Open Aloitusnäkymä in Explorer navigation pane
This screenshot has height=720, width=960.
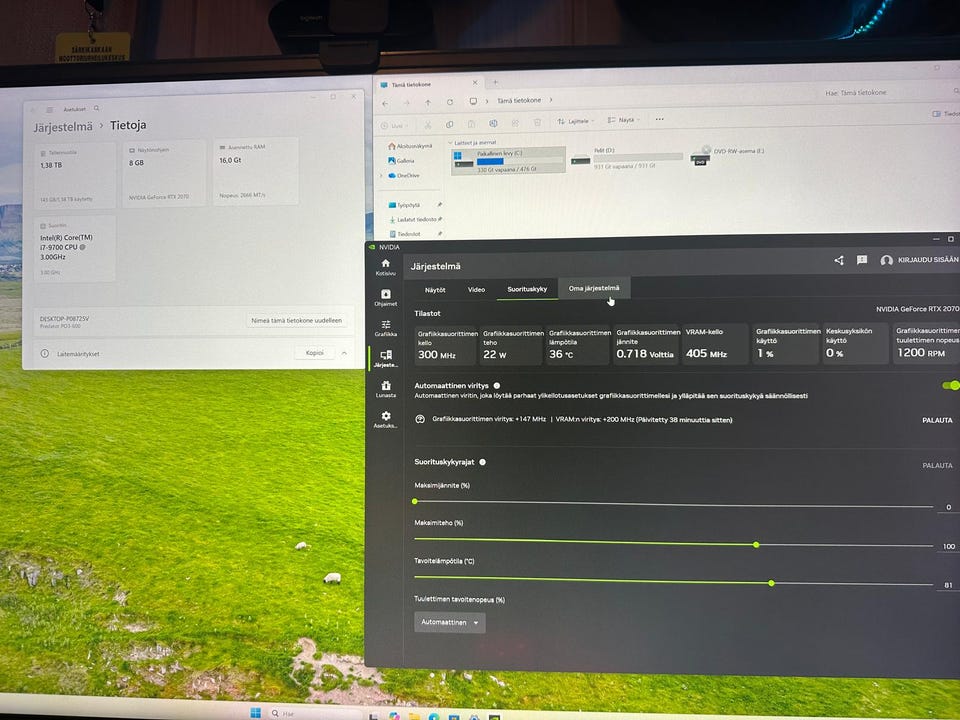(410, 146)
